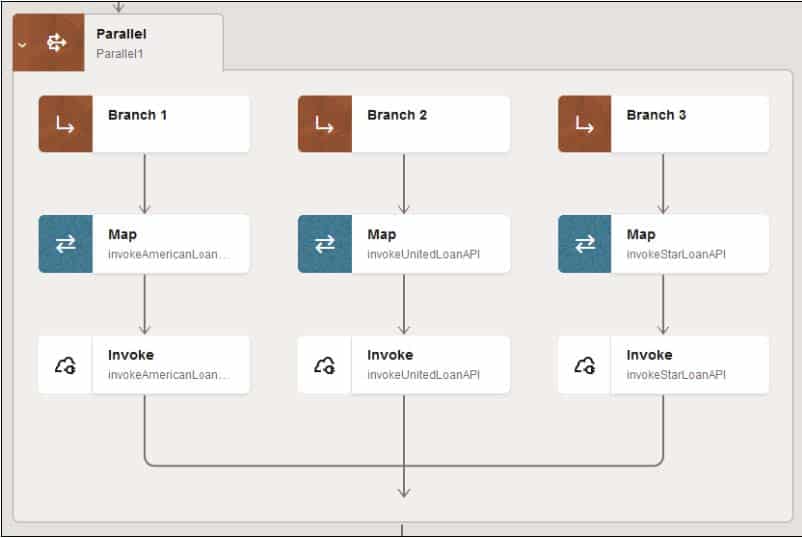Select the Map invokeUnitedLoanAPI card text
The image size is (802, 538).
(424, 244)
